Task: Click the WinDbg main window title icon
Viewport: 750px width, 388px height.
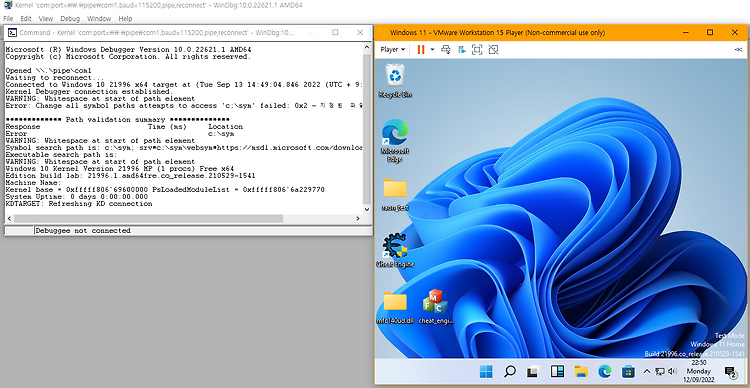Action: 8,5
